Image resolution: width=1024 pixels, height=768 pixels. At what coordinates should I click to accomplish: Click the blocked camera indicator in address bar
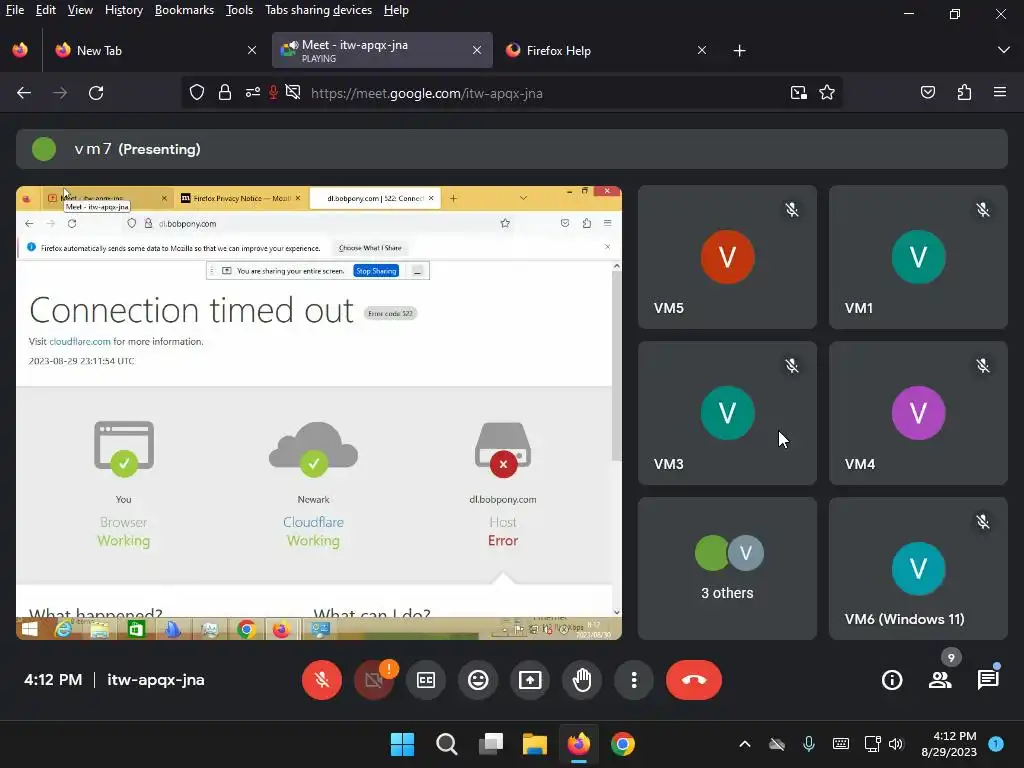[x=293, y=93]
